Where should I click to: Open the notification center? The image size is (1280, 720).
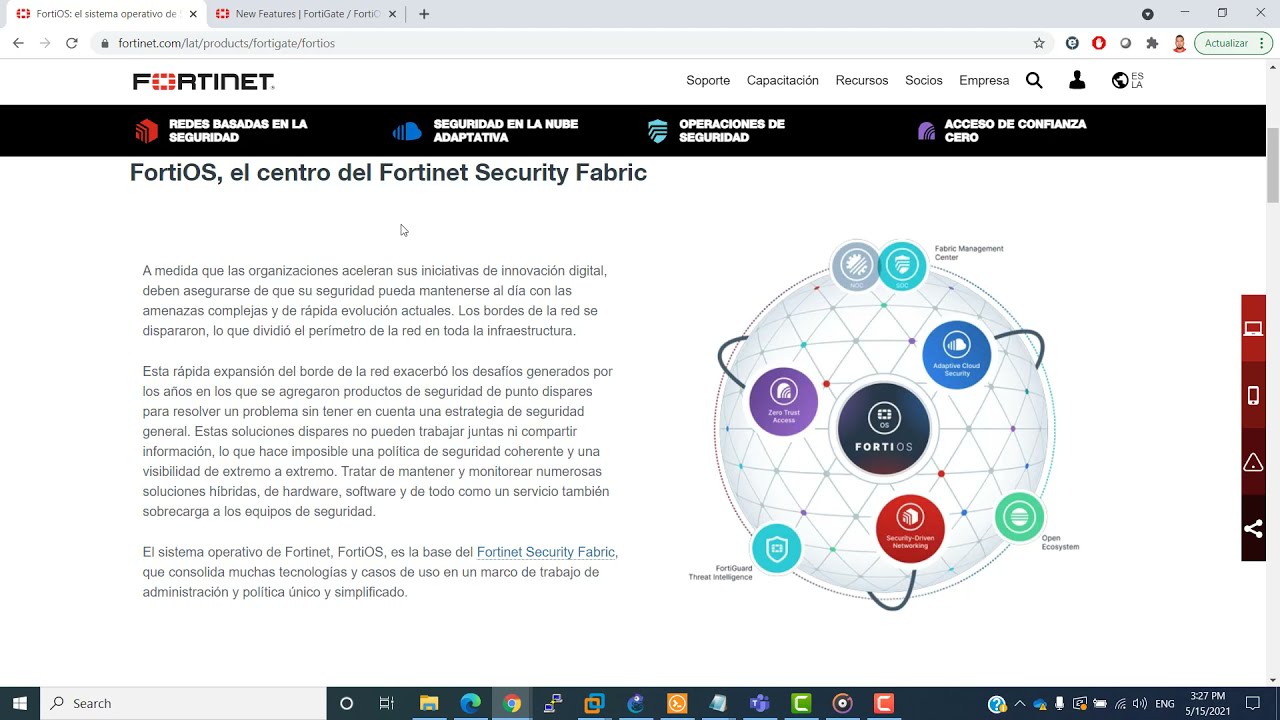tap(1253, 704)
